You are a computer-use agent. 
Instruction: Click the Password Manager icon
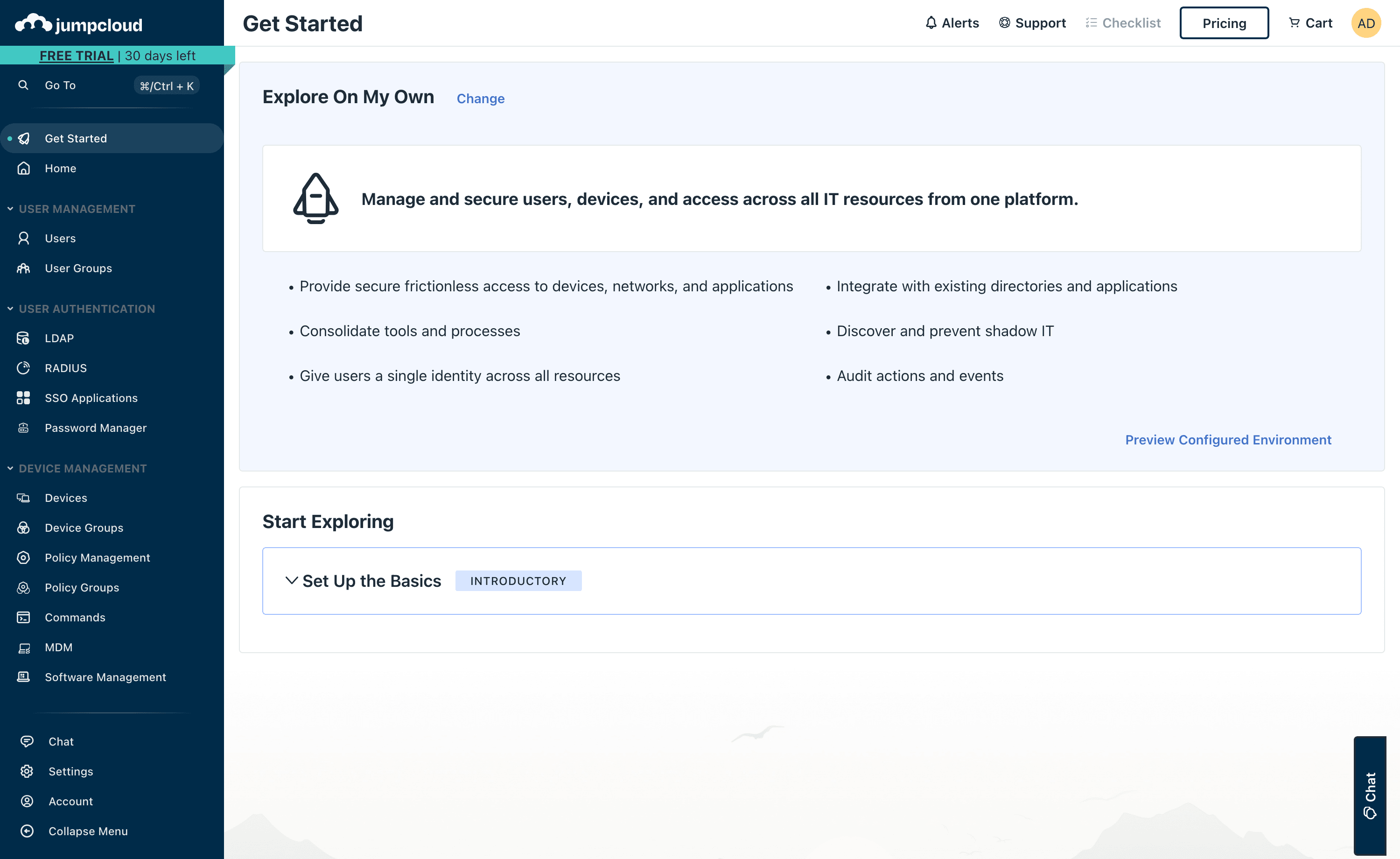click(x=23, y=428)
